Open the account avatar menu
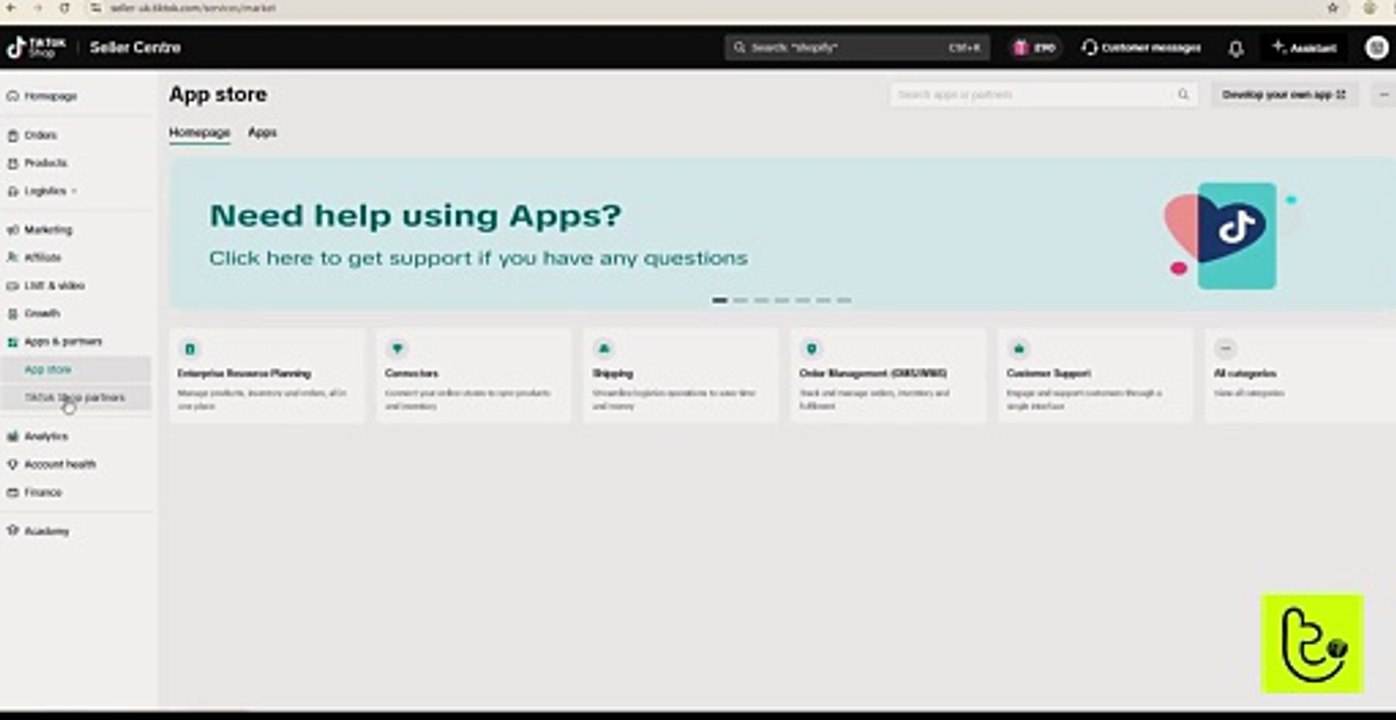 tap(1376, 47)
